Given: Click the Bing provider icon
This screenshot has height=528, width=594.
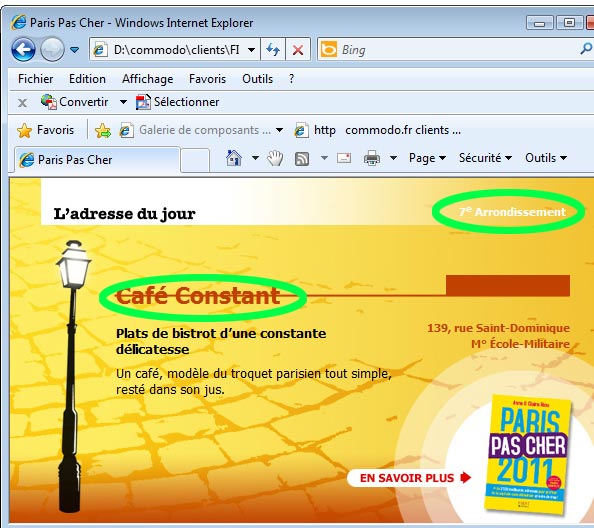Looking at the screenshot, I should point(328,50).
